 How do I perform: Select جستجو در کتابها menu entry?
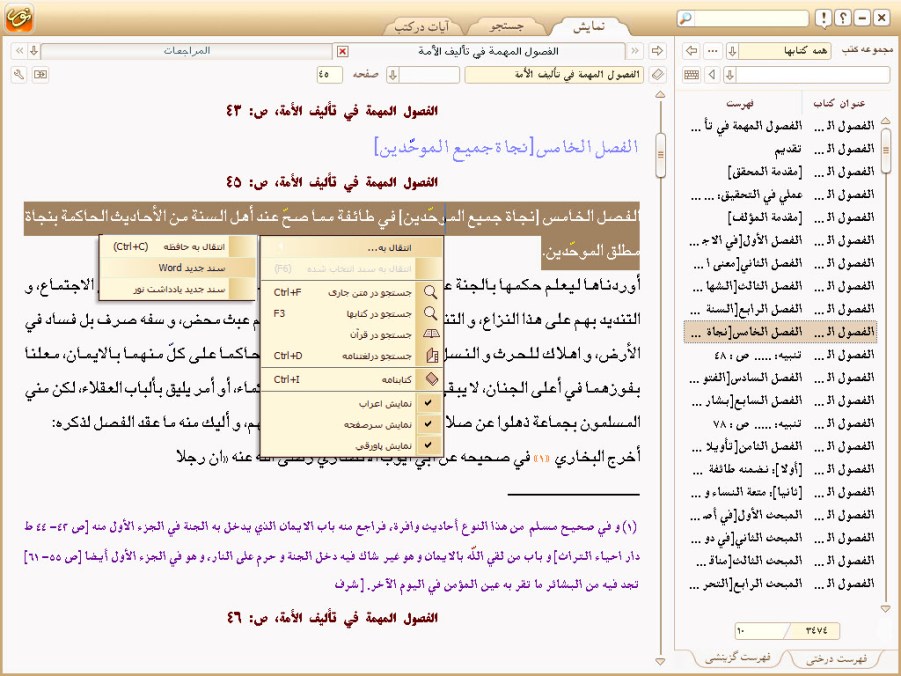coord(352,313)
